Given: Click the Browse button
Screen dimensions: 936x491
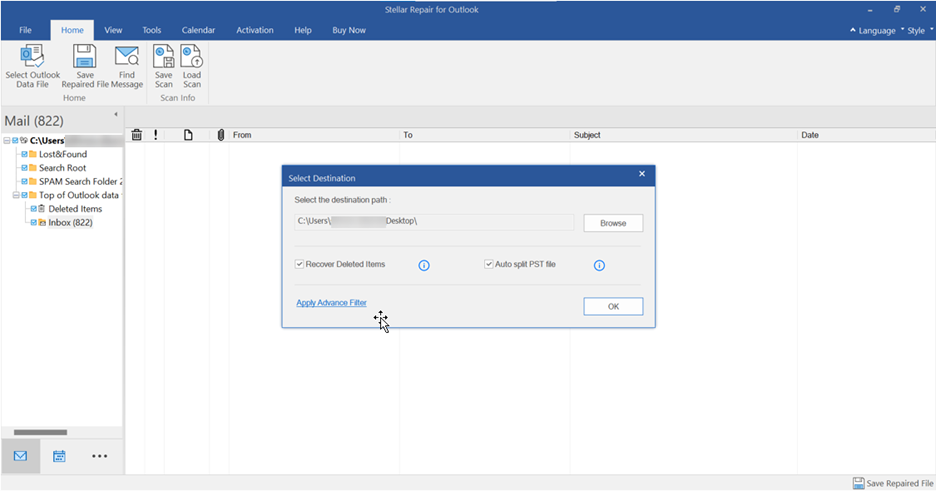Looking at the screenshot, I should [x=613, y=223].
